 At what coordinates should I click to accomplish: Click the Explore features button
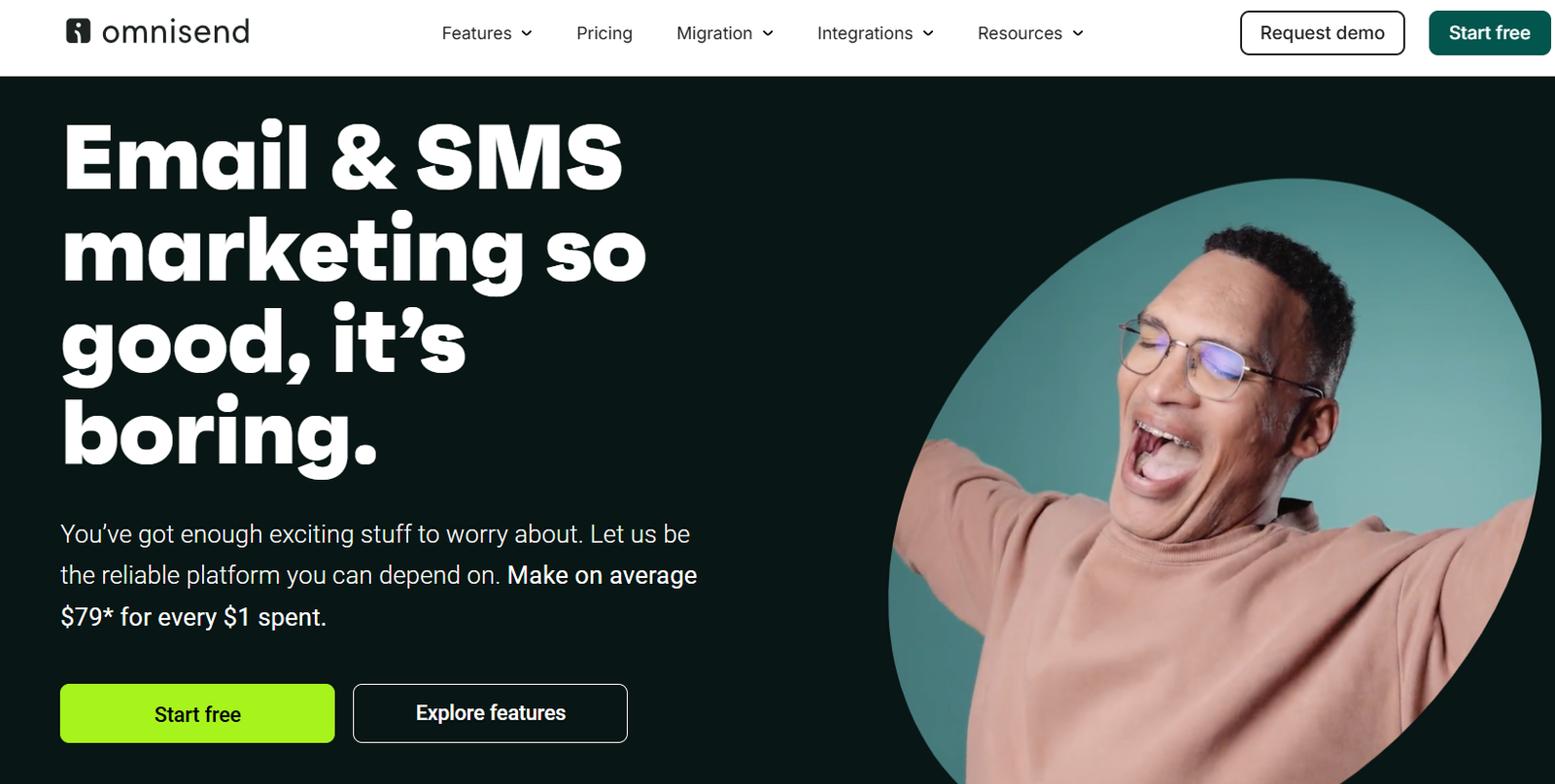[490, 714]
